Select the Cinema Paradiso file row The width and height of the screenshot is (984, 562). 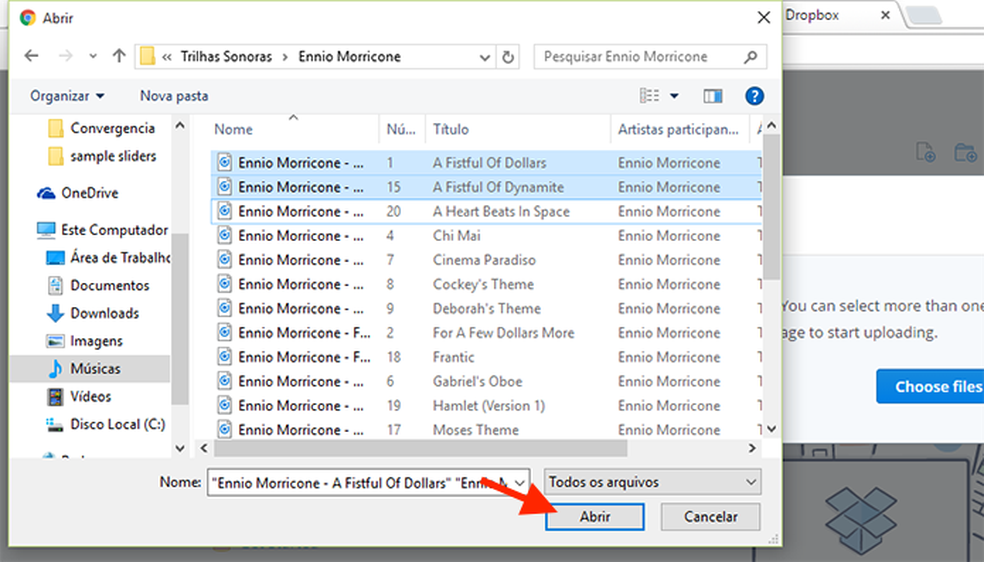pyautogui.click(x=486, y=260)
